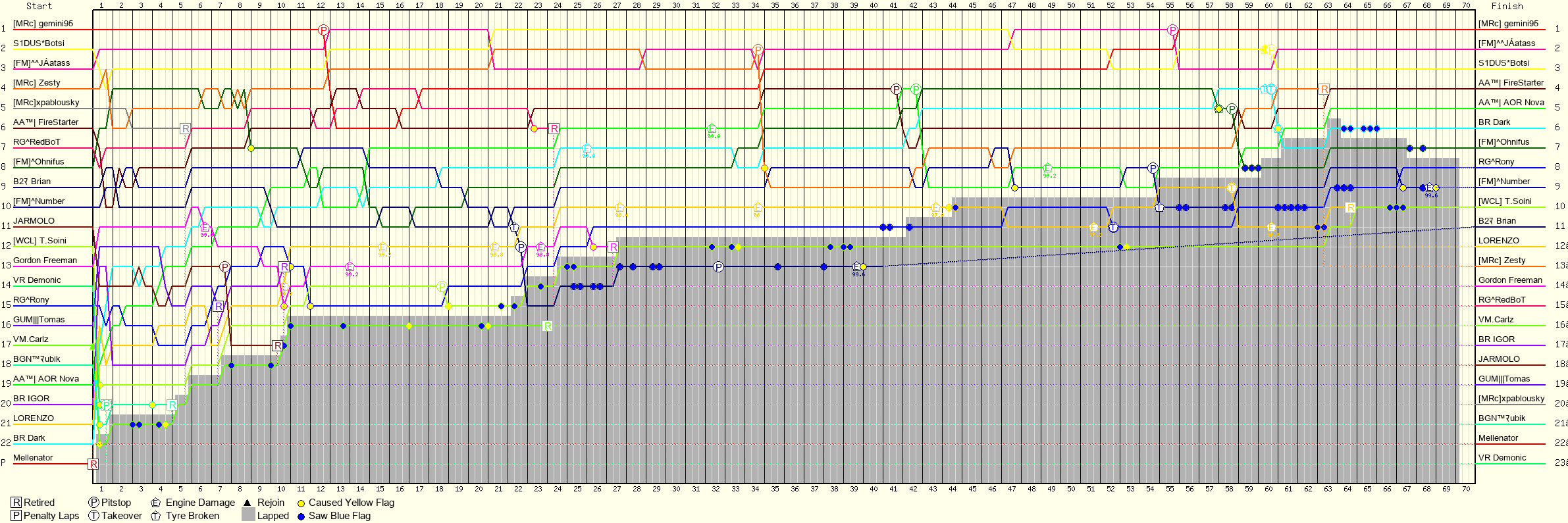The height and width of the screenshot is (523, 1568).
Task: Click 'VR Demonic' in the Finish list
Action: (1502, 458)
